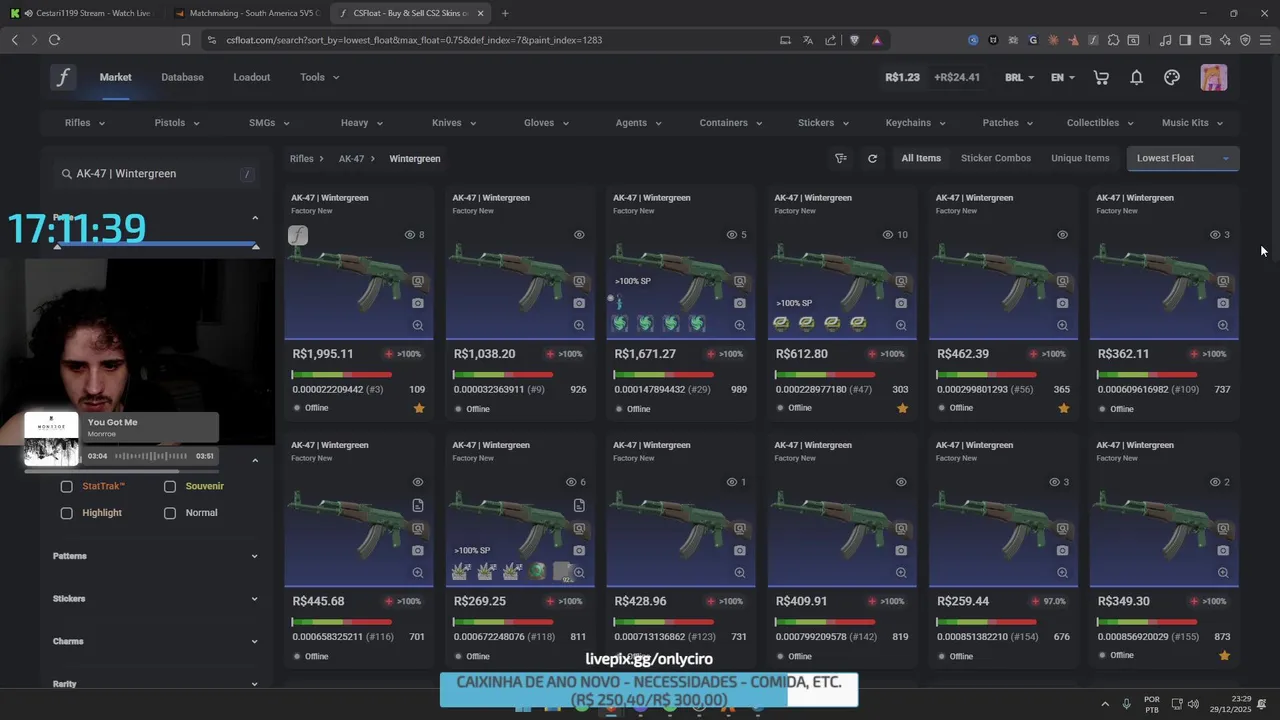Toggle favorite star on R$1,995.11 listing
The height and width of the screenshot is (720, 1280).
pos(419,408)
